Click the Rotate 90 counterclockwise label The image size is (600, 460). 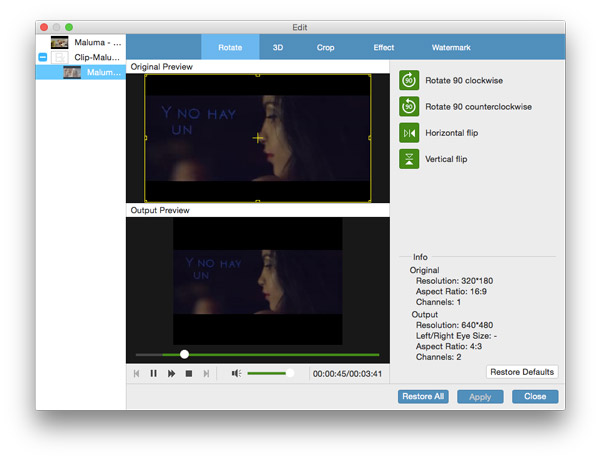pos(478,106)
